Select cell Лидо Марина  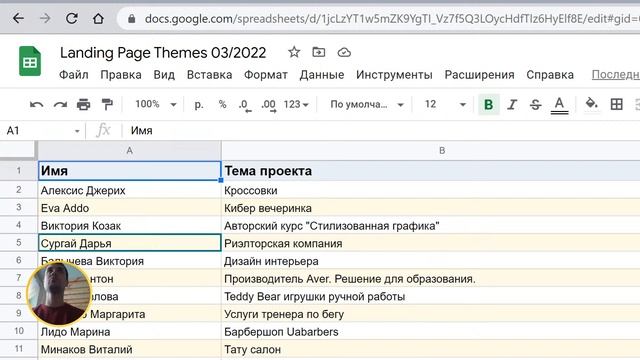129,331
